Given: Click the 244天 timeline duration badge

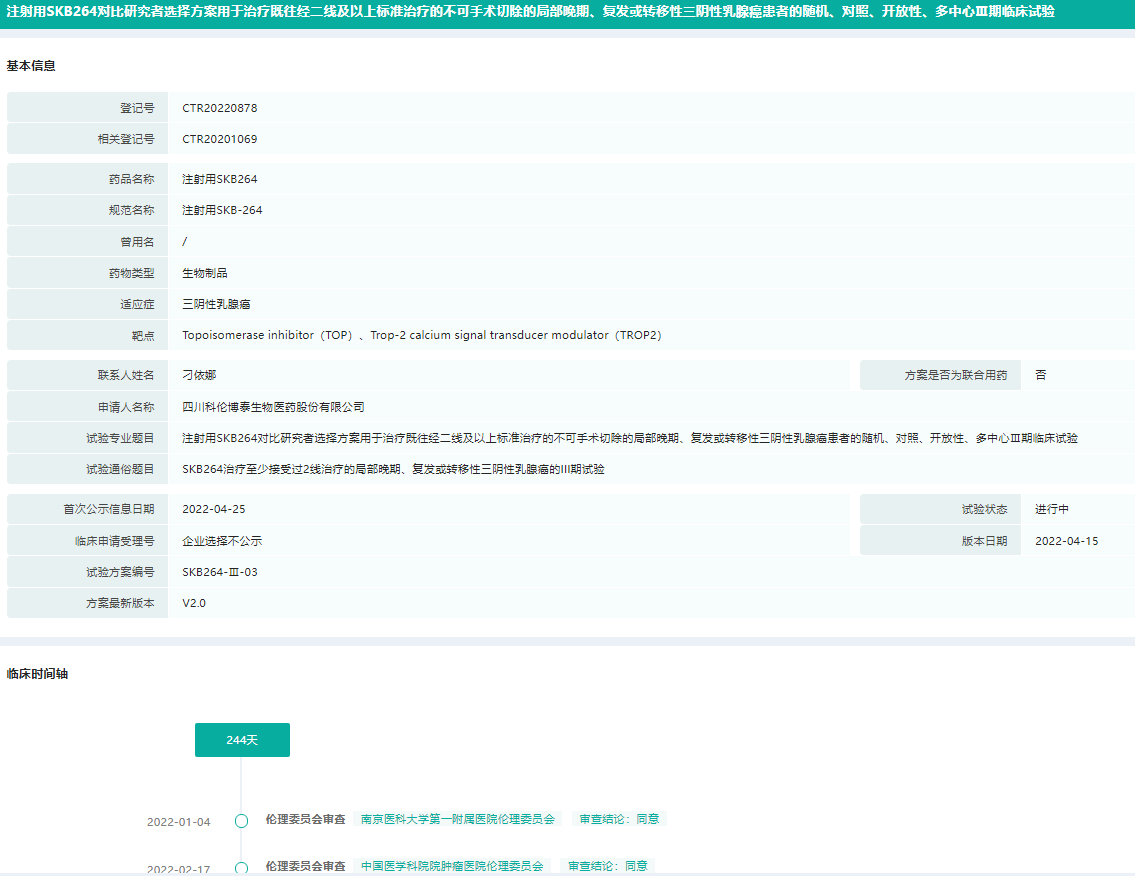Looking at the screenshot, I should (x=242, y=740).
